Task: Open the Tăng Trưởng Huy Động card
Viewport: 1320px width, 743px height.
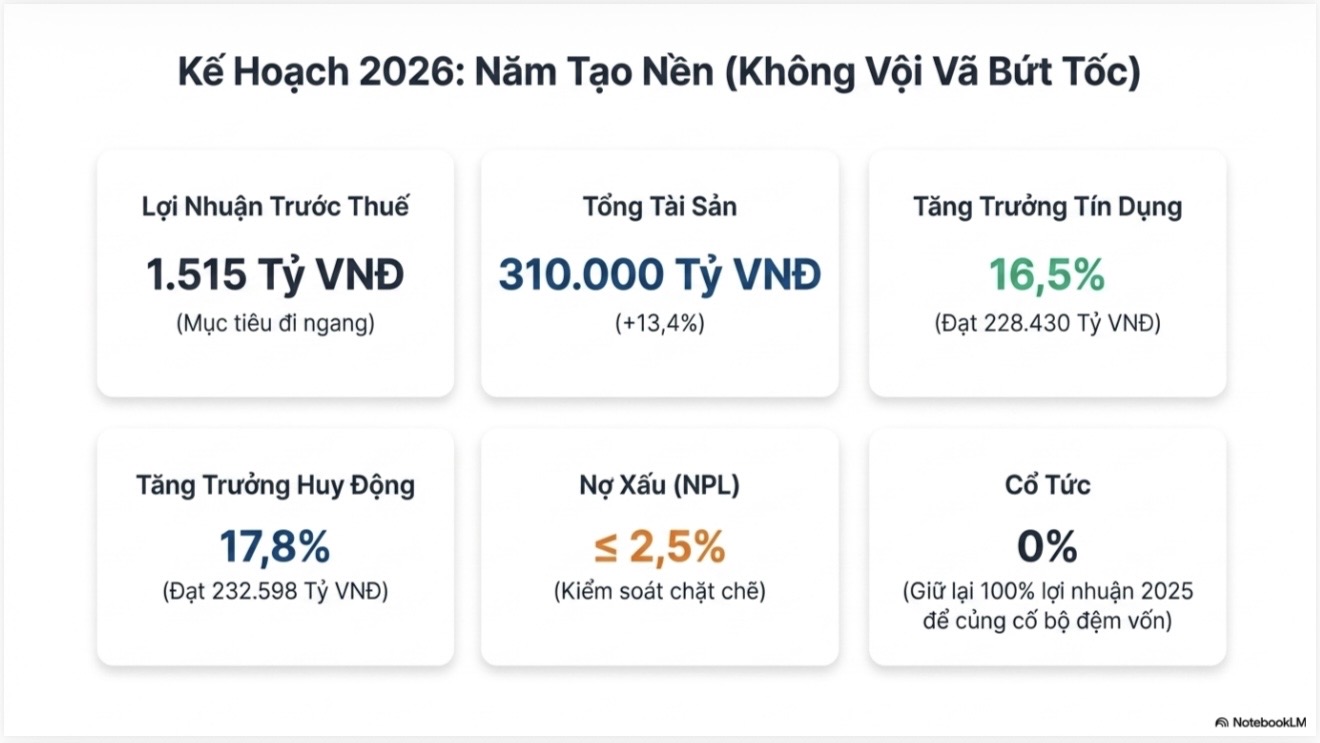Action: 275,546
